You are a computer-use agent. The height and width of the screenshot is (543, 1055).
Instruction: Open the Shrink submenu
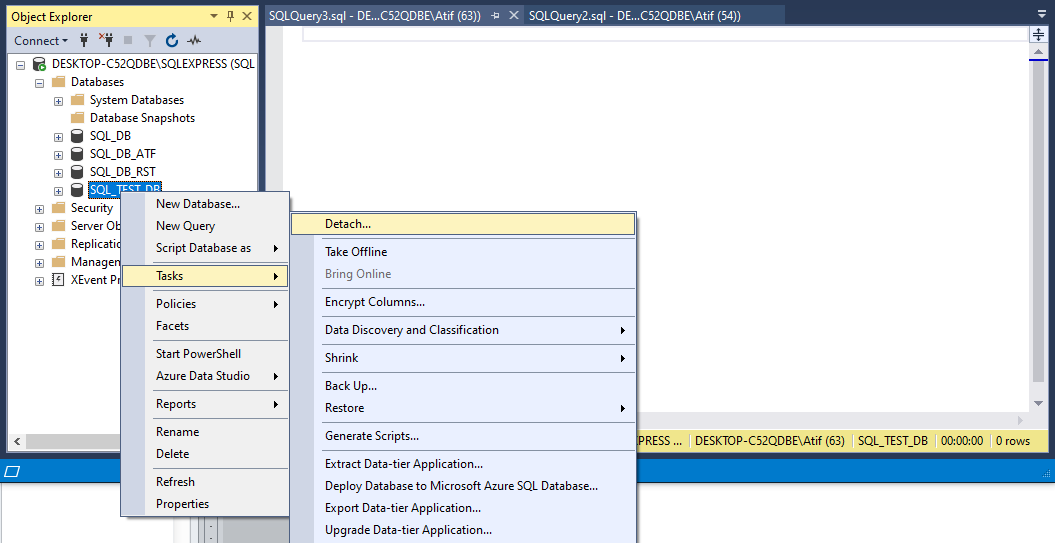click(463, 358)
